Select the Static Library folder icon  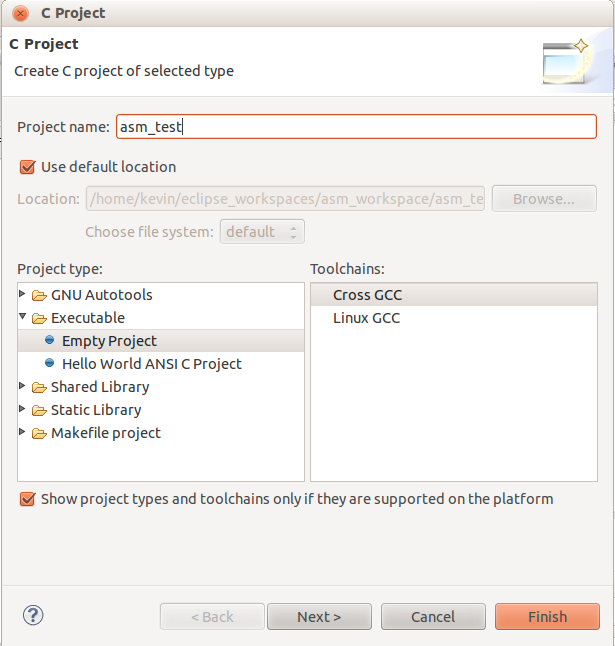[39, 410]
